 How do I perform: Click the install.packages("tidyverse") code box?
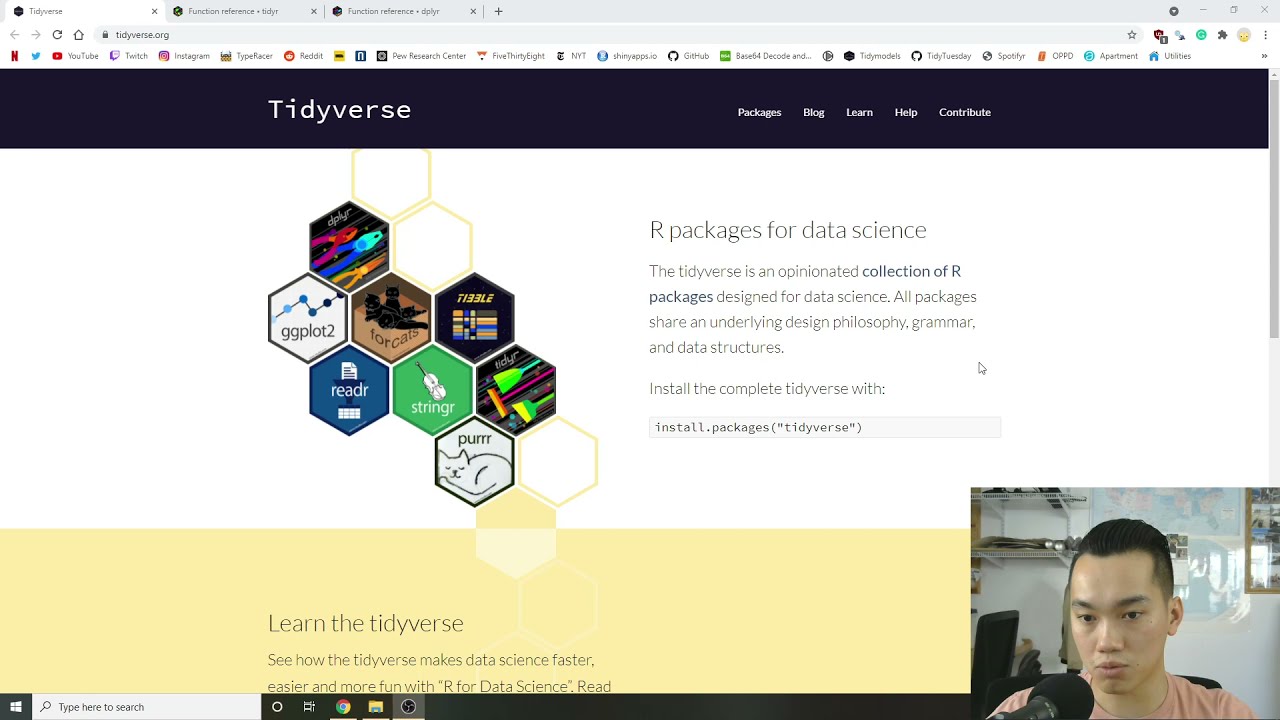824,427
